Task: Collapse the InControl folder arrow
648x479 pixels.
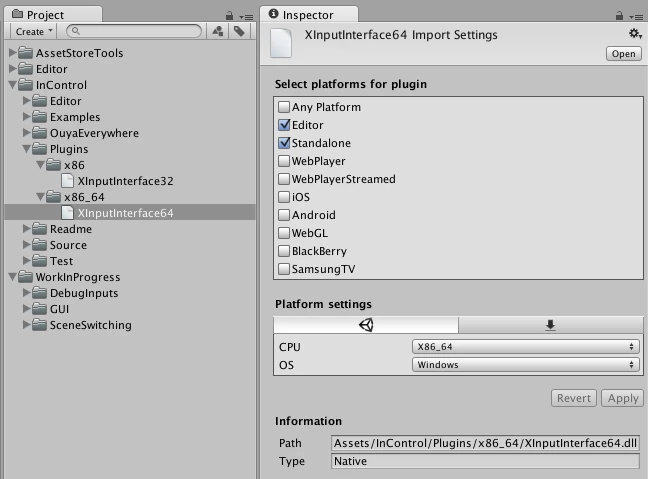Action: click(12, 85)
